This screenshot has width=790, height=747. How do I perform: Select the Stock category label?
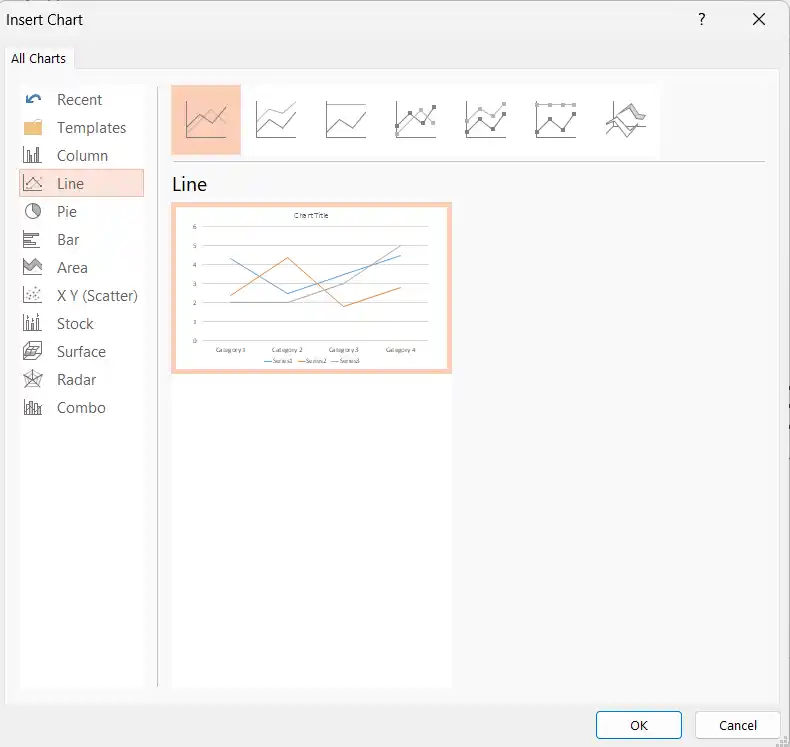coord(75,323)
